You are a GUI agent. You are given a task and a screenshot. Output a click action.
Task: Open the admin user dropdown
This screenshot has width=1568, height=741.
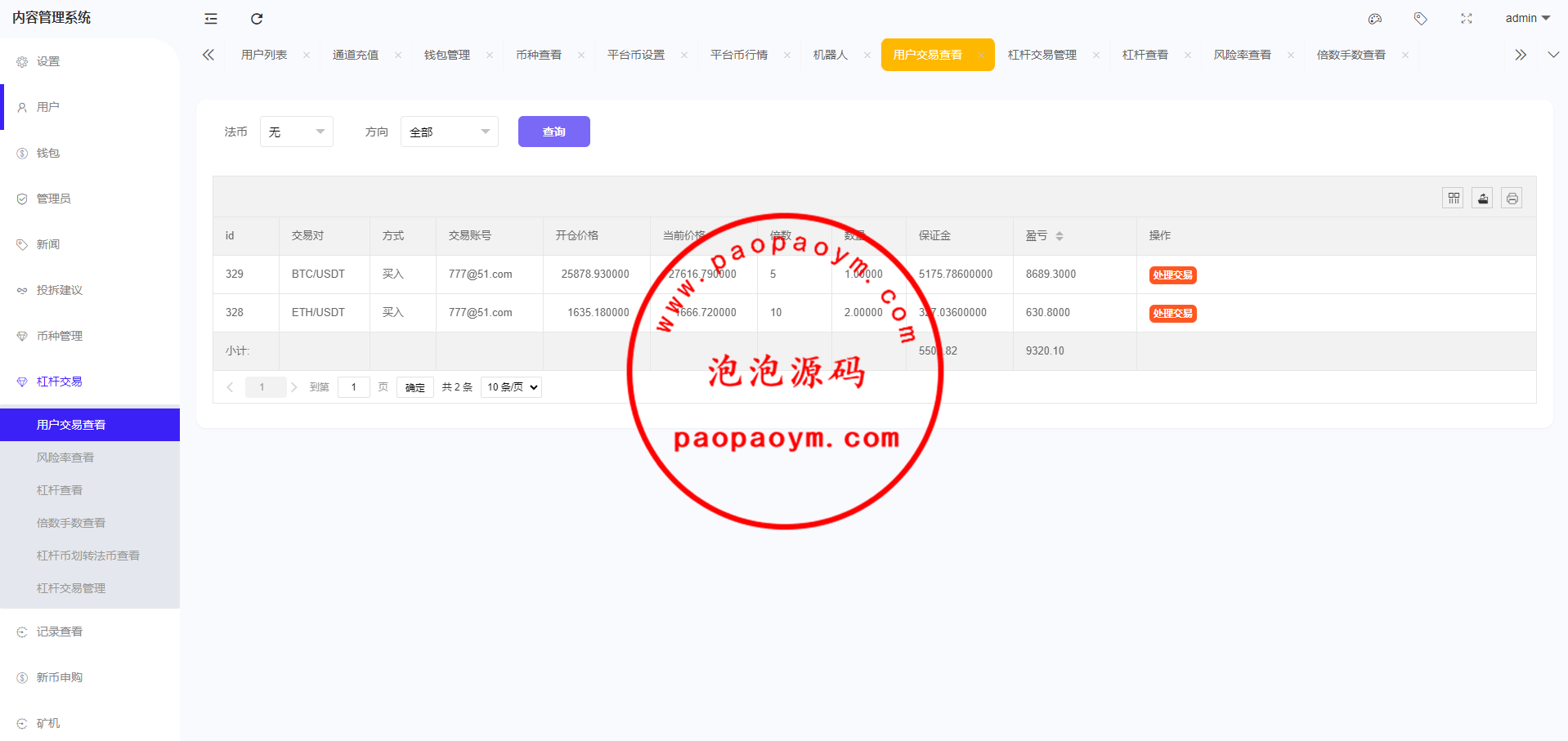1528,18
